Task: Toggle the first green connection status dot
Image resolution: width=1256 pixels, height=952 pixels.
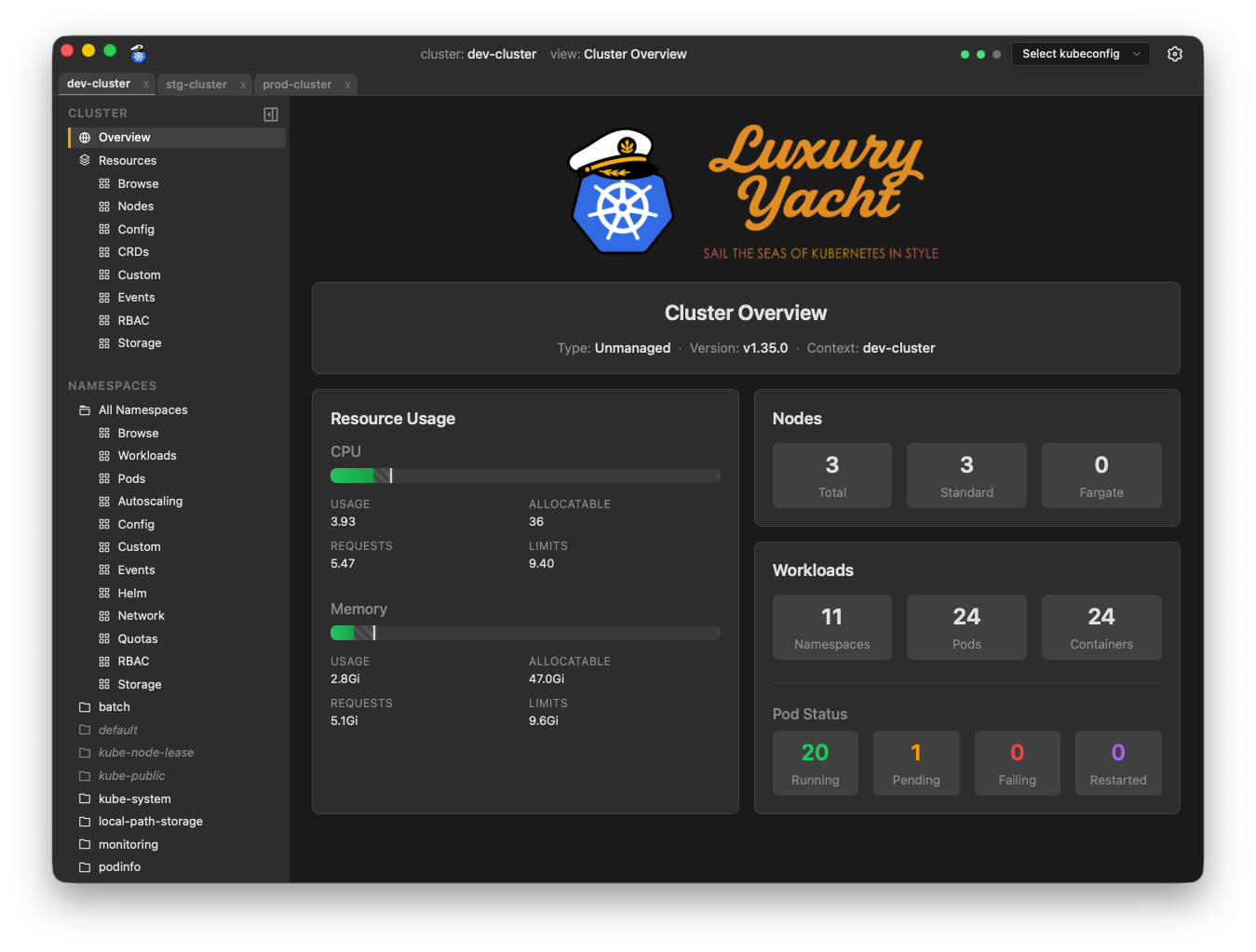Action: [x=965, y=54]
